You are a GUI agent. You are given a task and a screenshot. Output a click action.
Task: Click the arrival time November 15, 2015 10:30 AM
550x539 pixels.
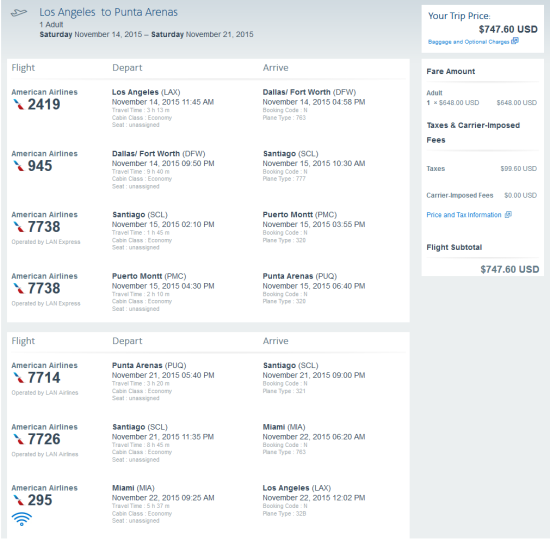[314, 163]
